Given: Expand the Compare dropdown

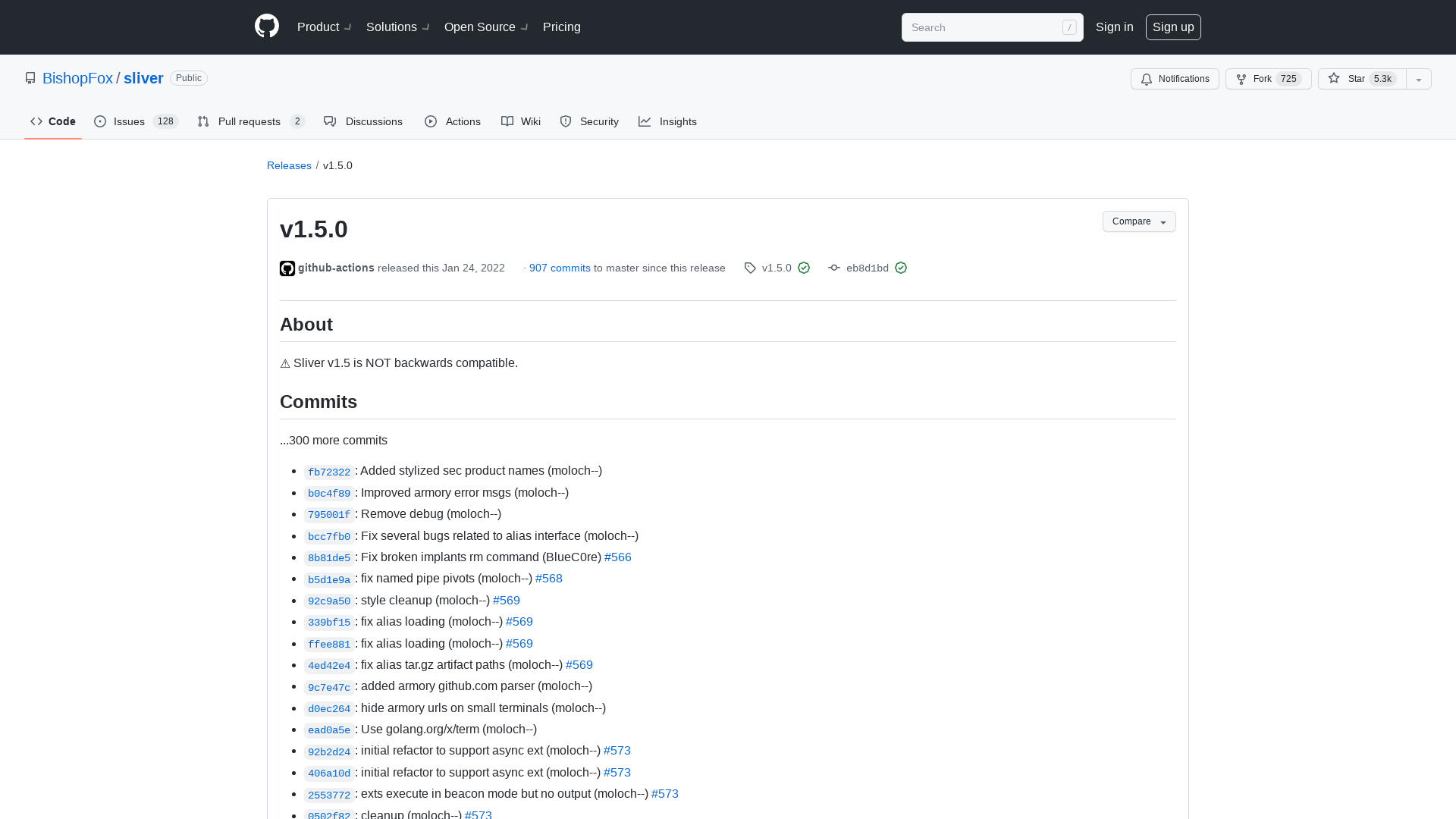Looking at the screenshot, I should point(1139,221).
